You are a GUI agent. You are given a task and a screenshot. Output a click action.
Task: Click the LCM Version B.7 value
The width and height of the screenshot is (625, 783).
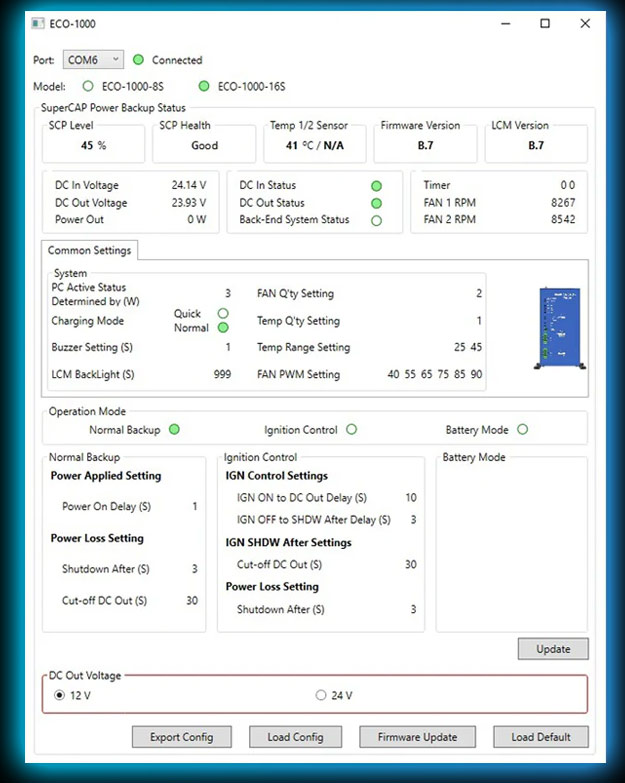coord(536,145)
